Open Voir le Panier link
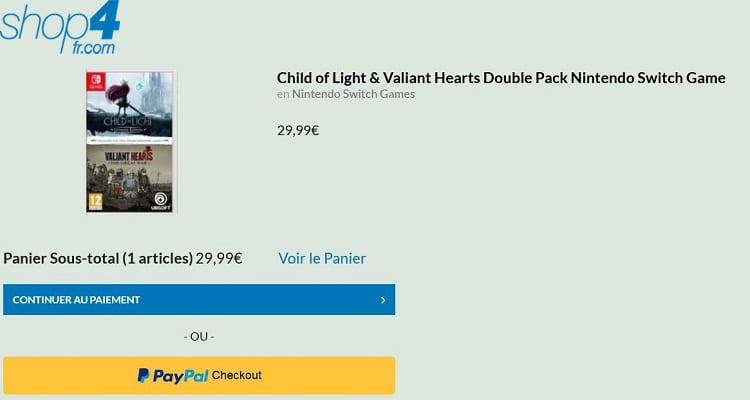Screen dimensions: 750x400 point(322,258)
